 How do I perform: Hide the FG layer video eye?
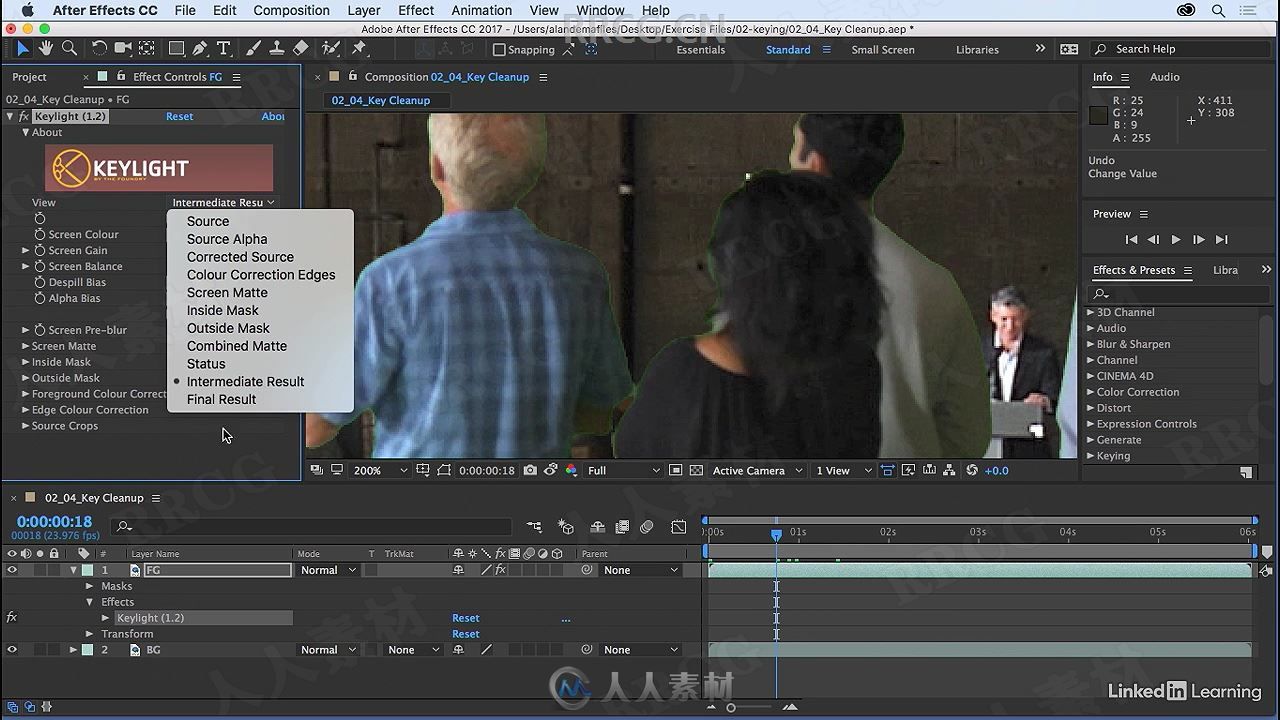[x=12, y=570]
